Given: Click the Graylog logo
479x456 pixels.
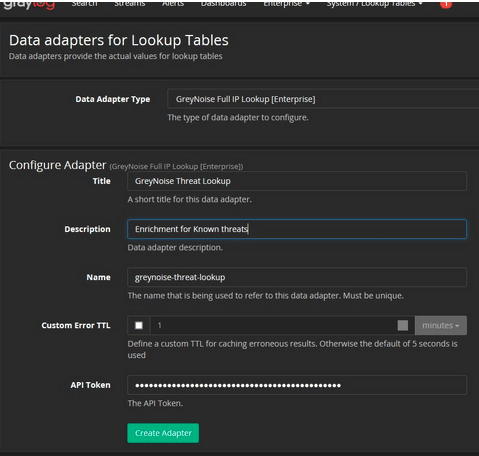Looking at the screenshot, I should [29, 4].
